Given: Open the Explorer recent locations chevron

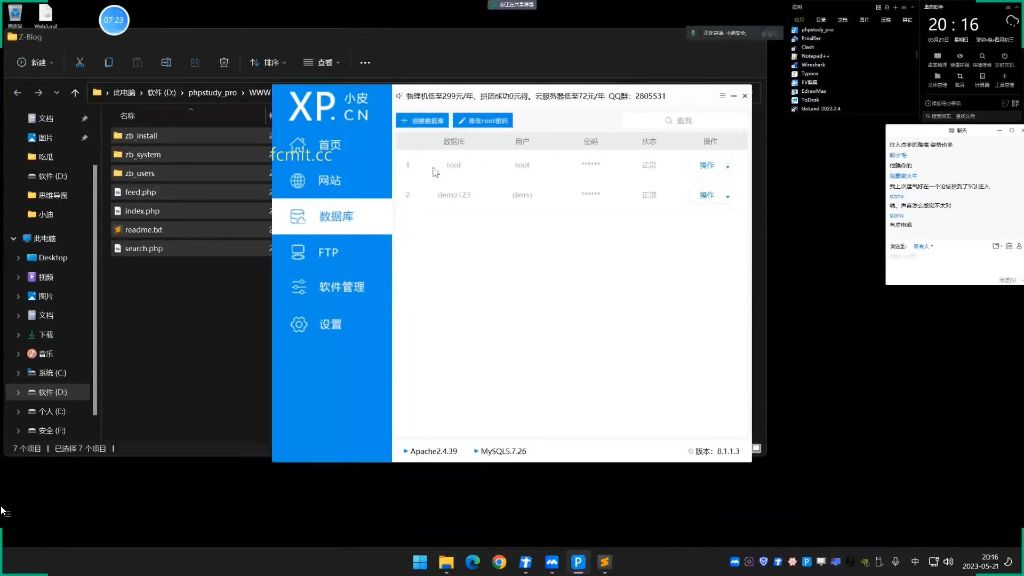Looking at the screenshot, I should [57, 93].
